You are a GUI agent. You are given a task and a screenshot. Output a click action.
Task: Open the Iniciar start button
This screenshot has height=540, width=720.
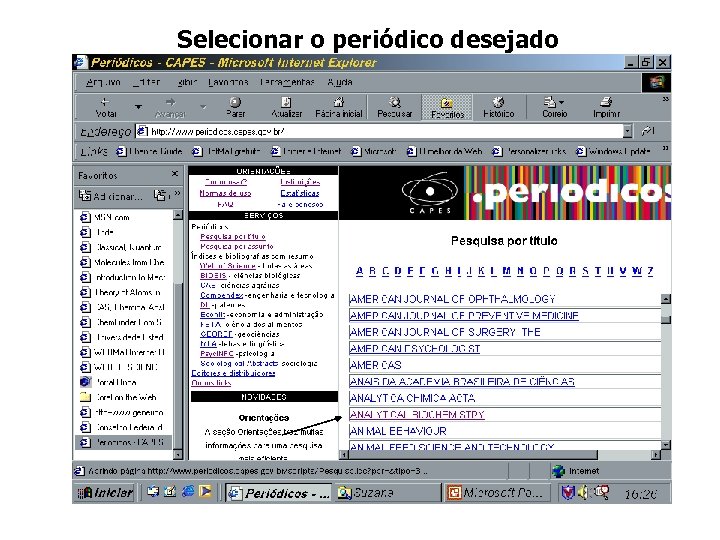105,493
